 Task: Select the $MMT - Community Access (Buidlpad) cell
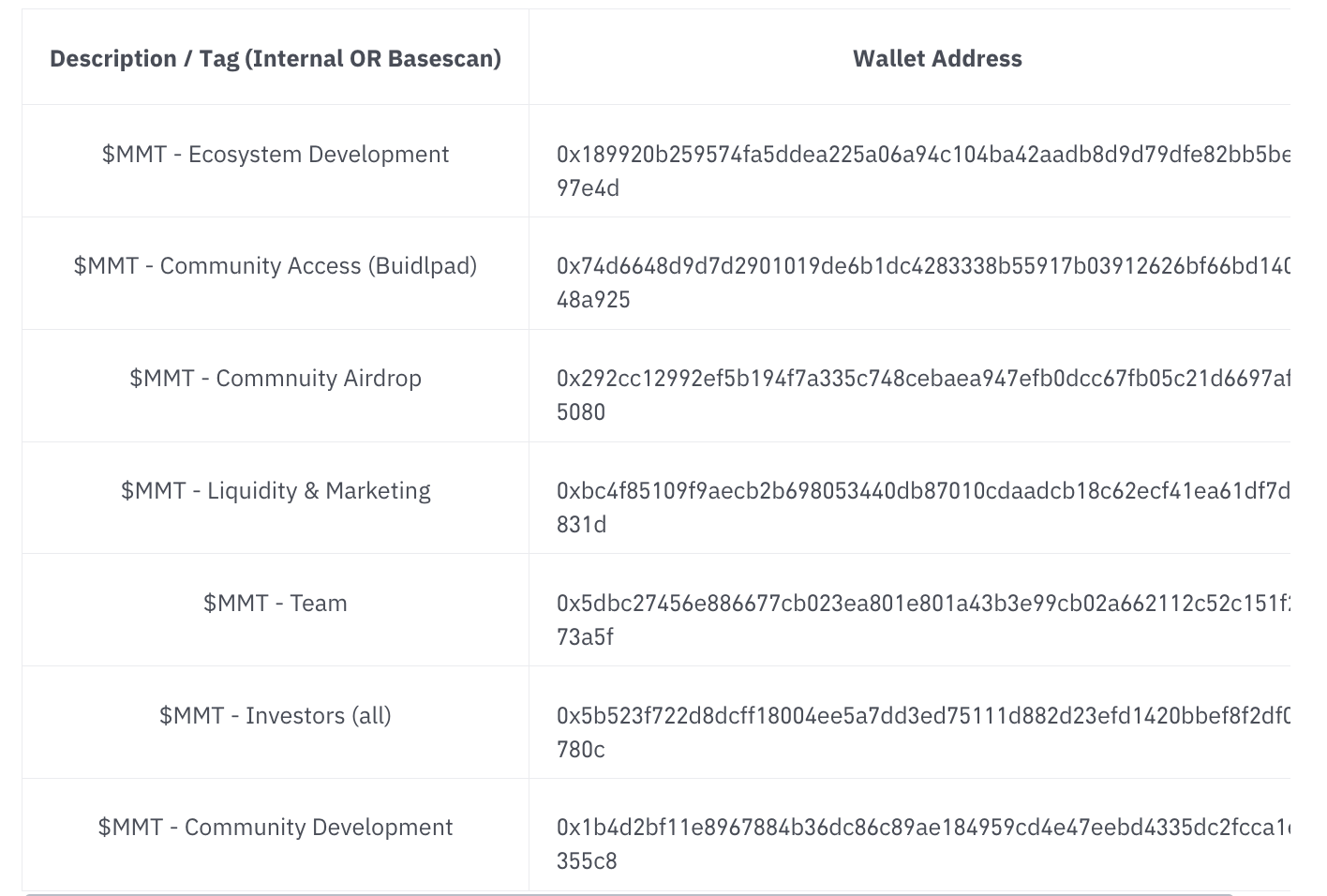(276, 266)
